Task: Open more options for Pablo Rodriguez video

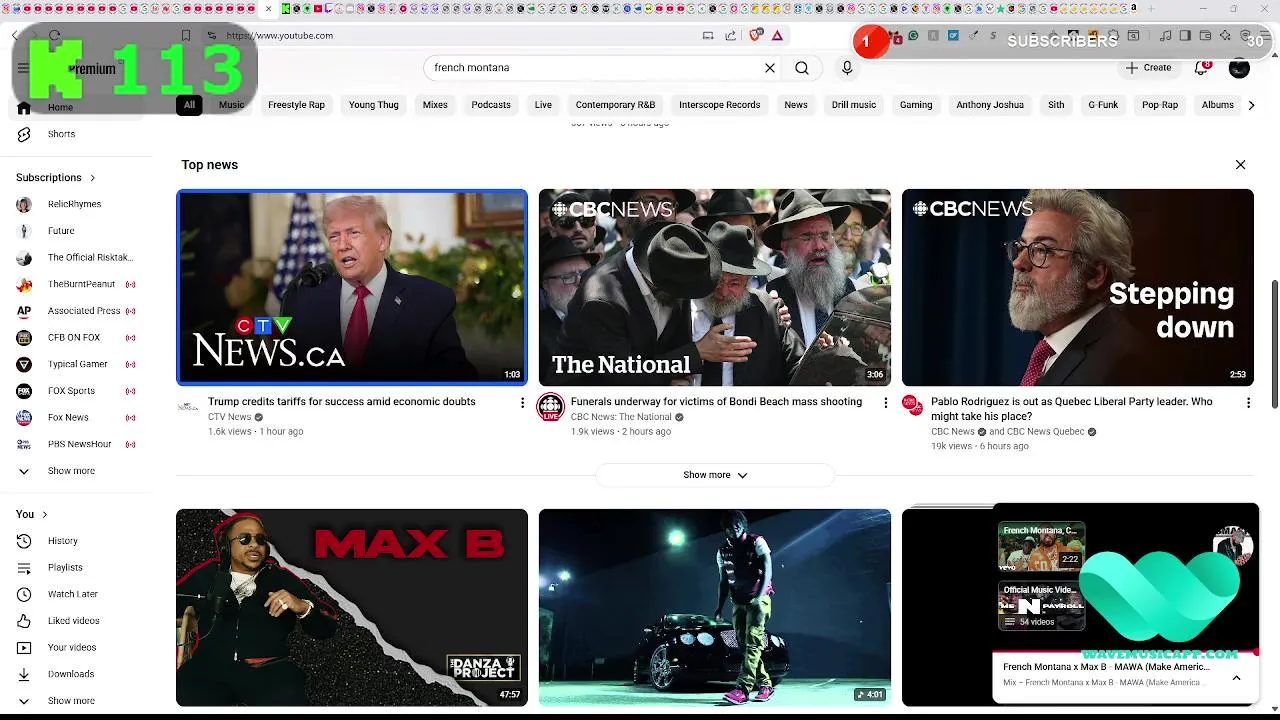Action: 1248,402
